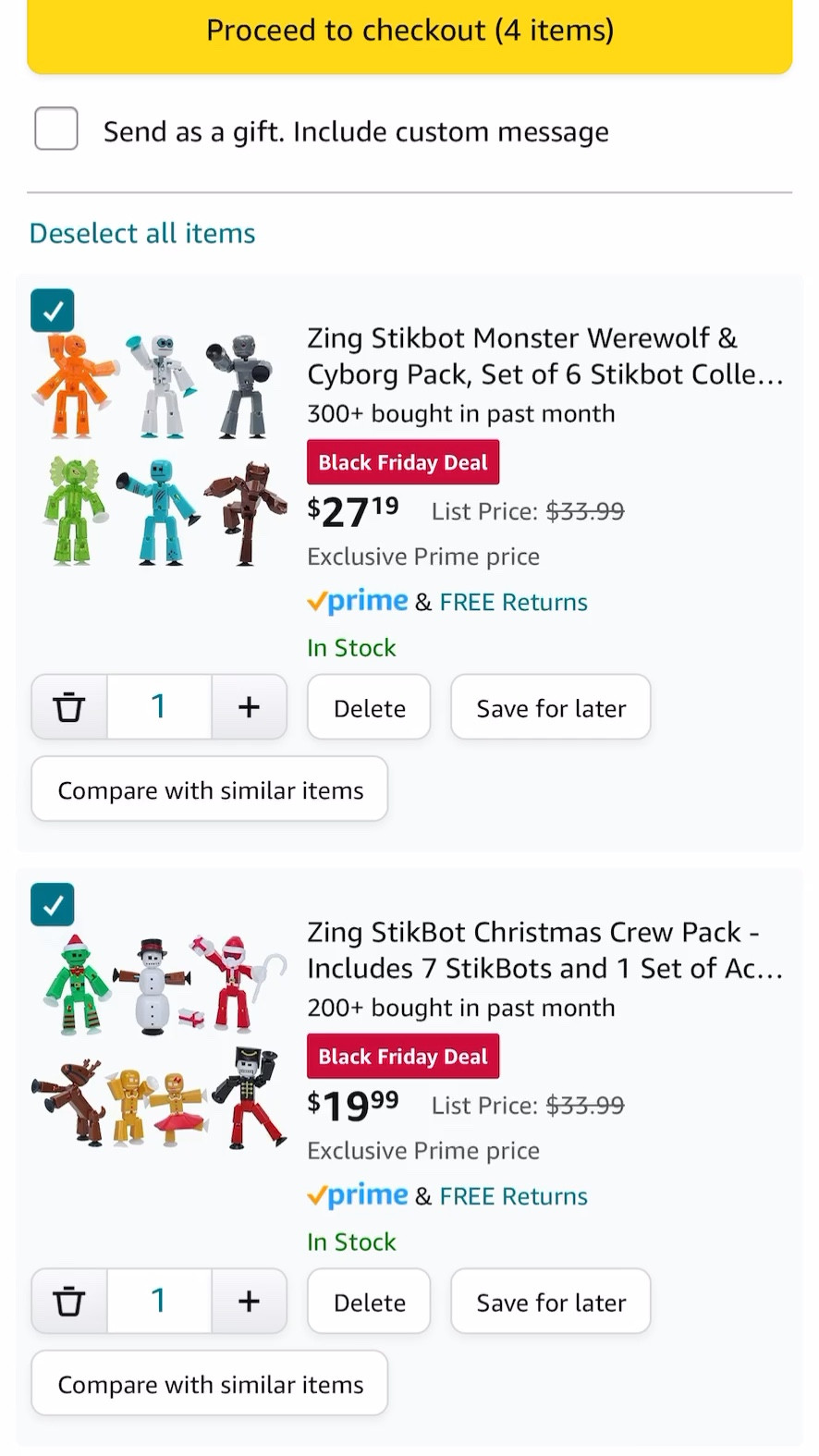Click Deselect all items
The width and height of the screenshot is (819, 1456).
click(x=141, y=232)
